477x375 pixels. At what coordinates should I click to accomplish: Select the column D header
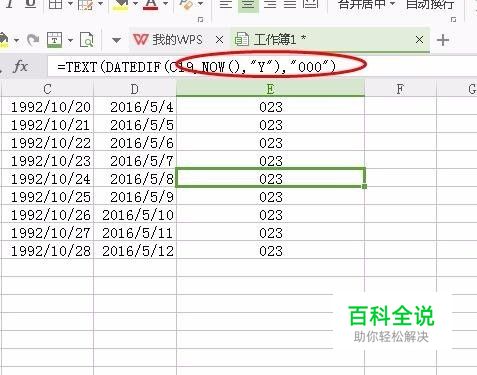pyautogui.click(x=135, y=89)
